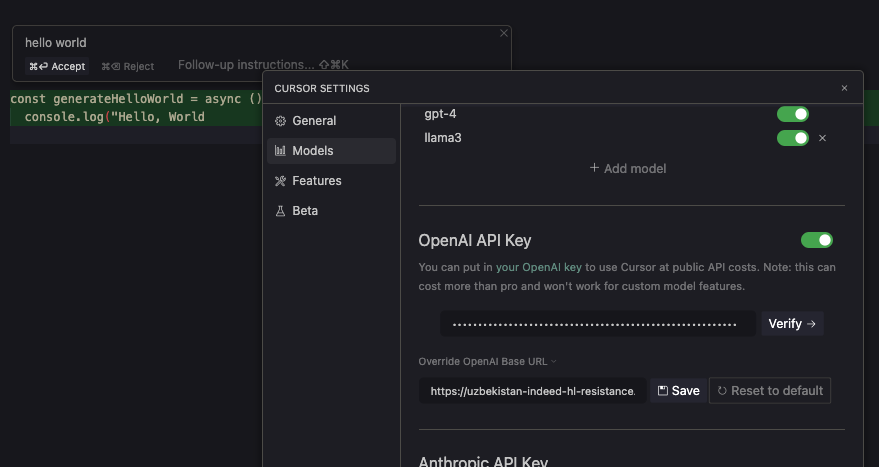Screen dimensions: 879x467
Task: Click the generateHelloWorld code line
Action: (136, 99)
